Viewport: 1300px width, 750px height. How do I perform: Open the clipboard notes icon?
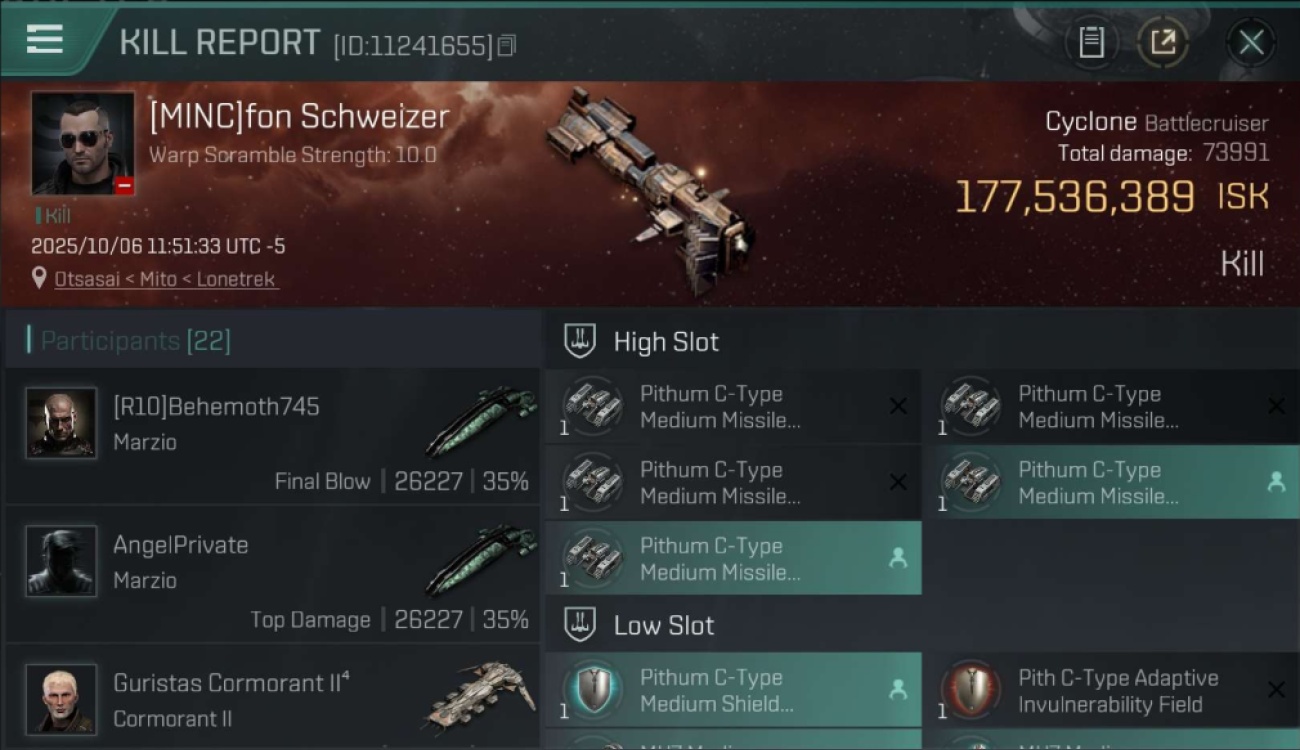1091,42
